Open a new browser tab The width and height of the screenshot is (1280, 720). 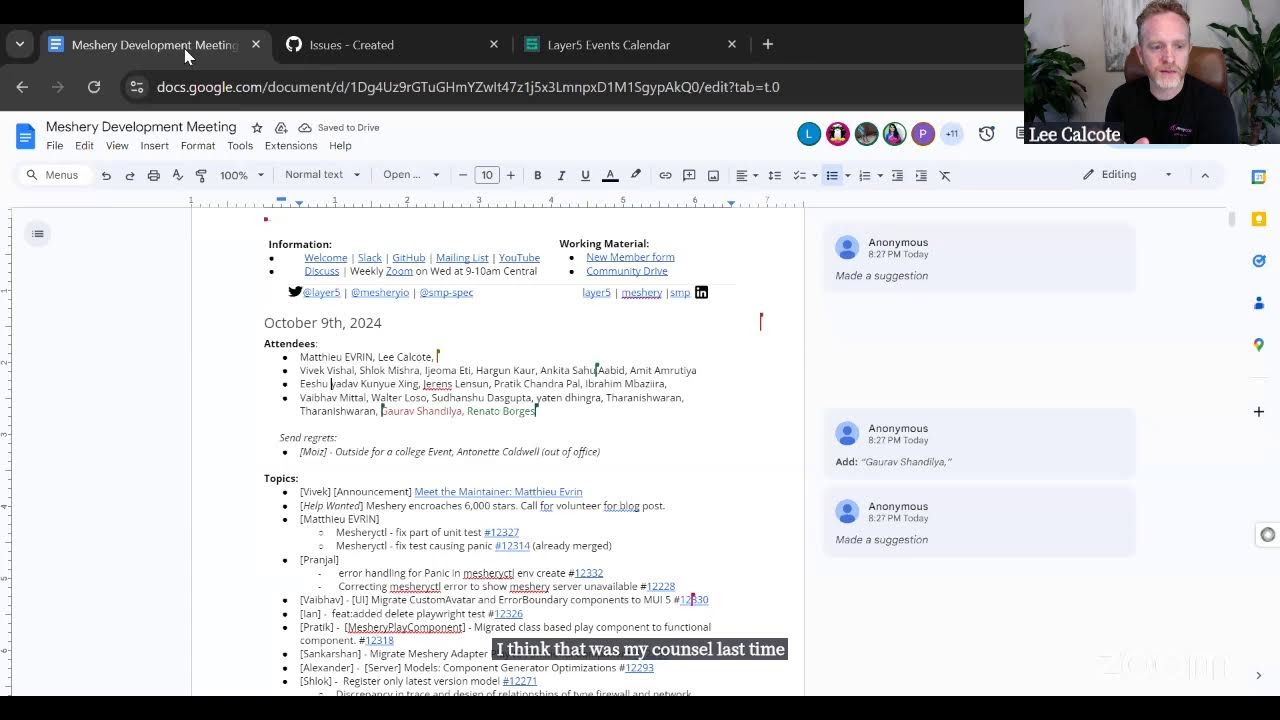tap(768, 44)
